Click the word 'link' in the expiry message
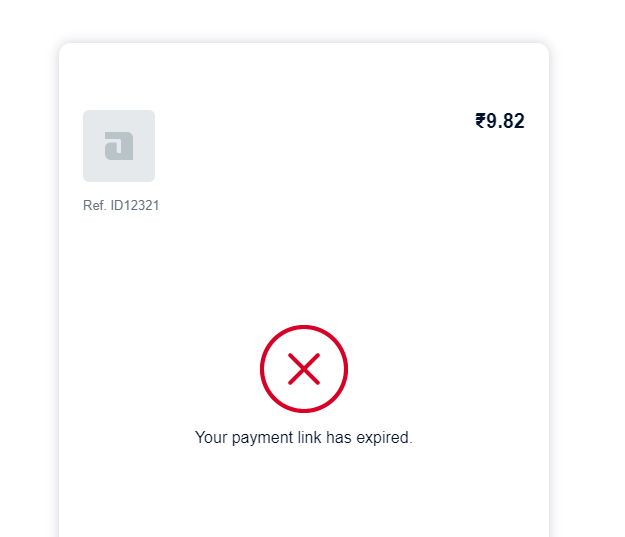Viewport: 625px width, 537px height. [309, 437]
